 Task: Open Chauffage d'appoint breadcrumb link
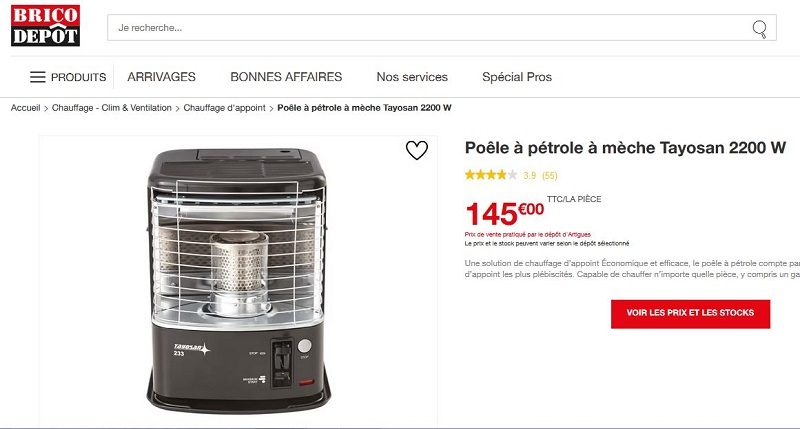224,108
